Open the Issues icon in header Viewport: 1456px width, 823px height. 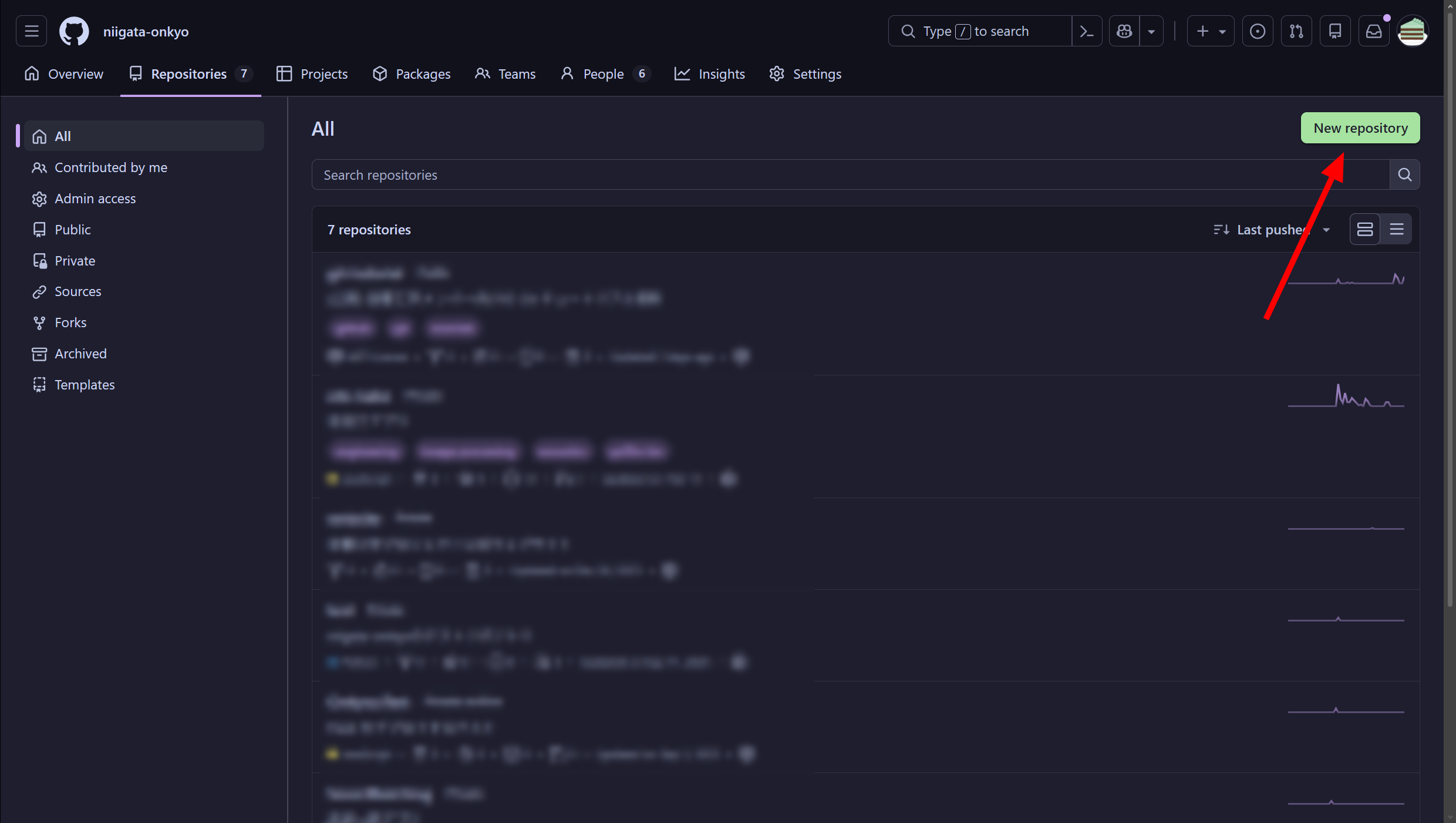(1258, 31)
